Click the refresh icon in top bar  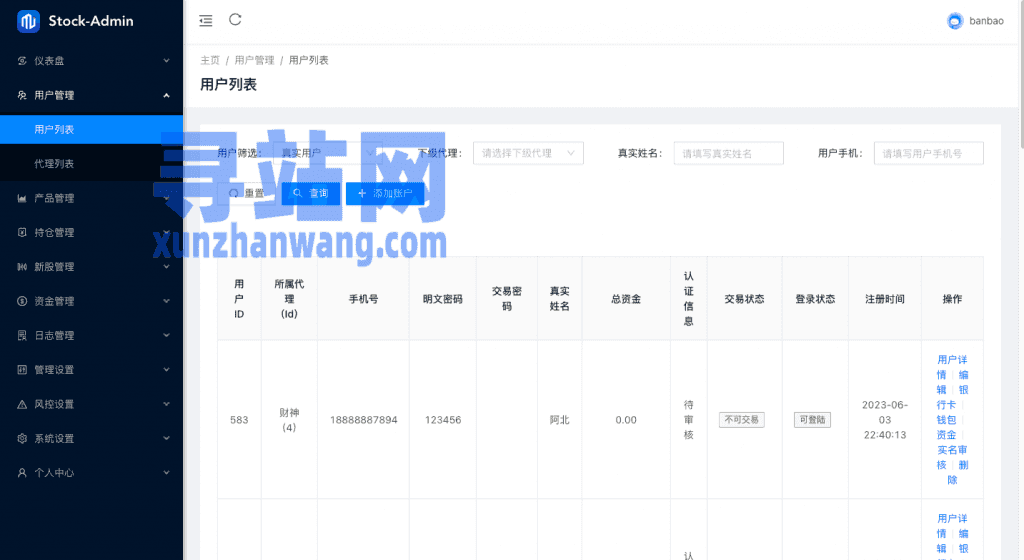235,20
